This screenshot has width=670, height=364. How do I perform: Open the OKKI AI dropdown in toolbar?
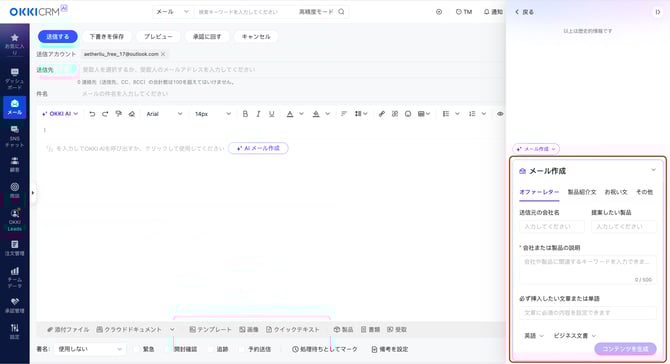[60, 114]
